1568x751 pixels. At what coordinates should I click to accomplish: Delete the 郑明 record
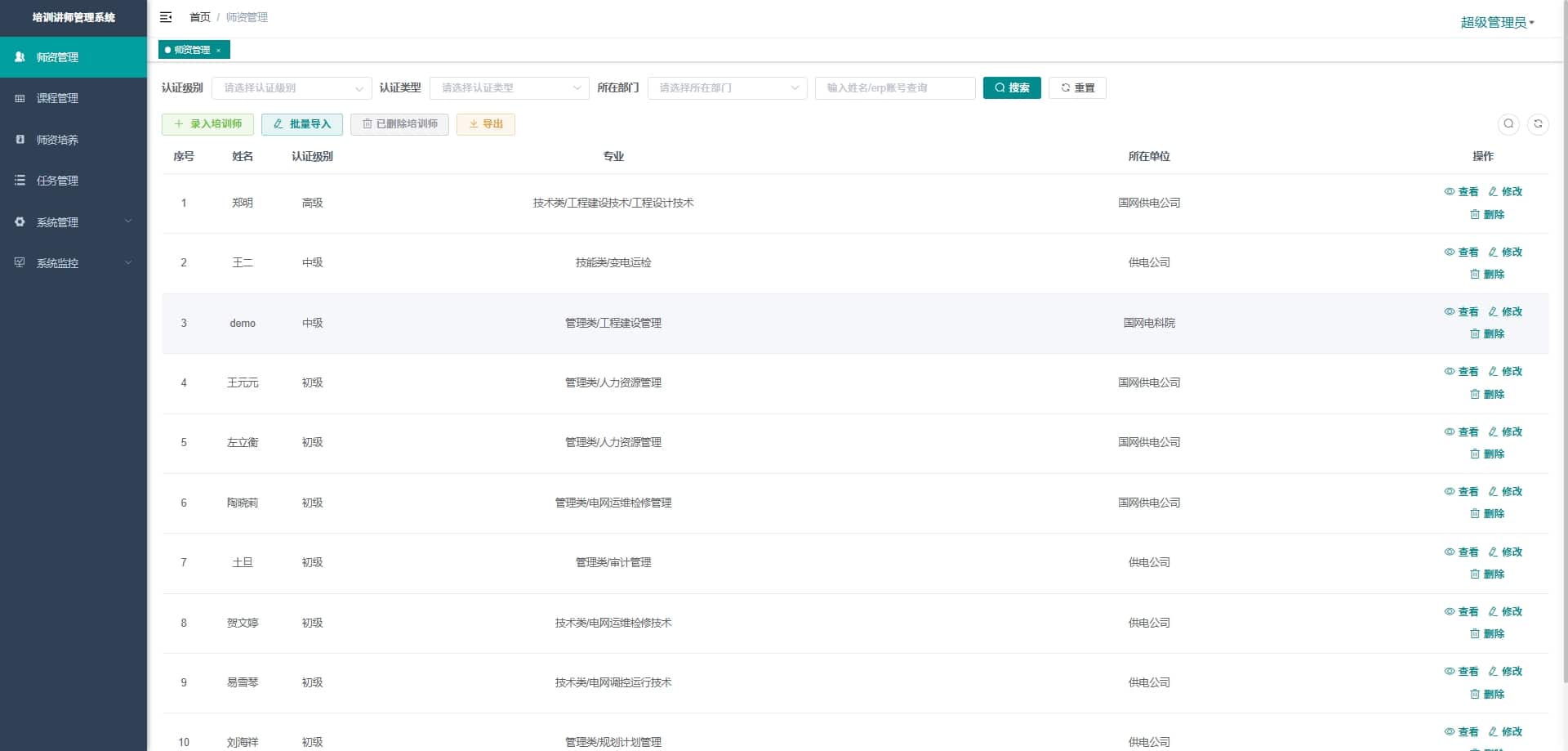(1487, 215)
